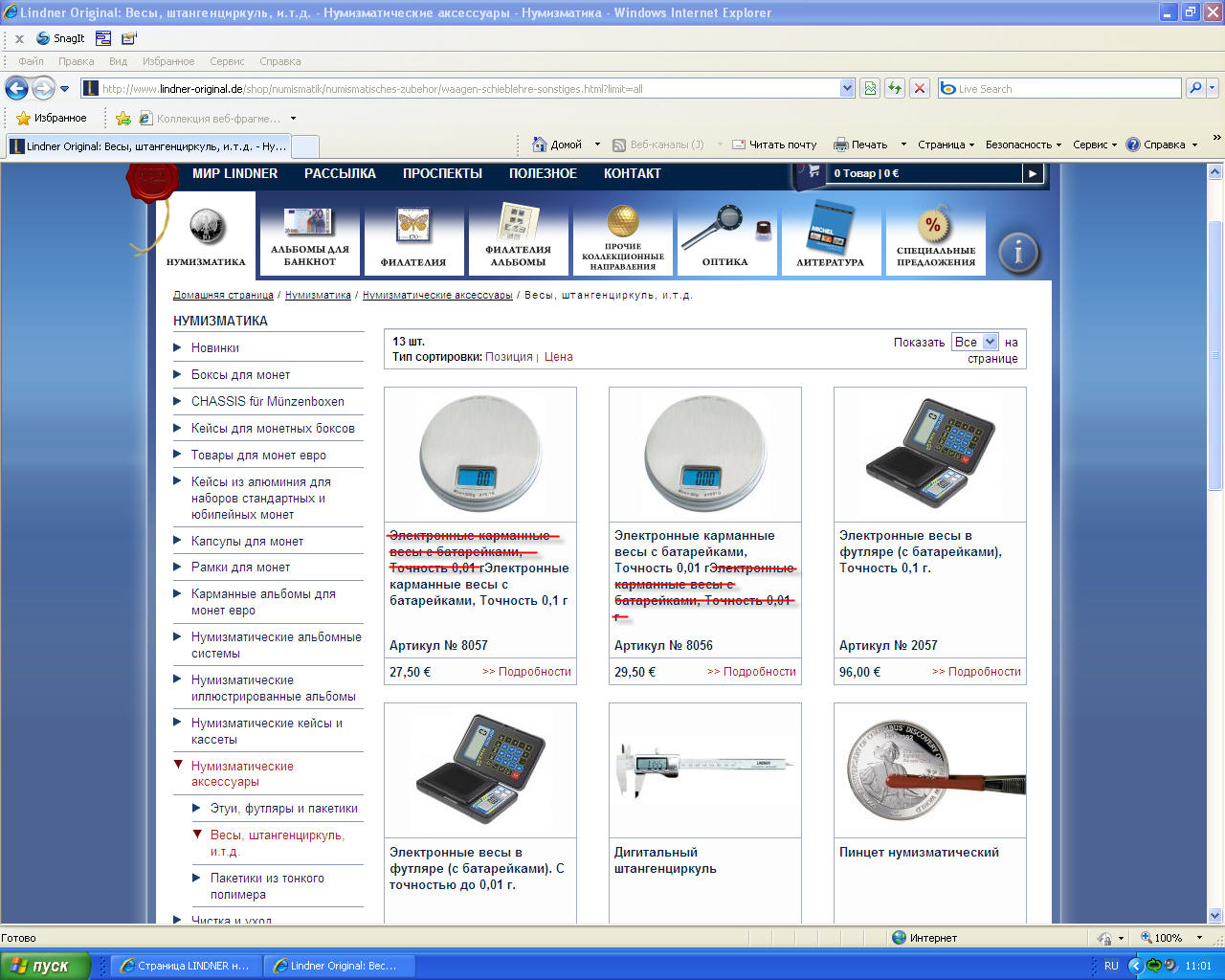Open the recent pages dropdown arrow
This screenshot has width=1225, height=980.
click(64, 89)
